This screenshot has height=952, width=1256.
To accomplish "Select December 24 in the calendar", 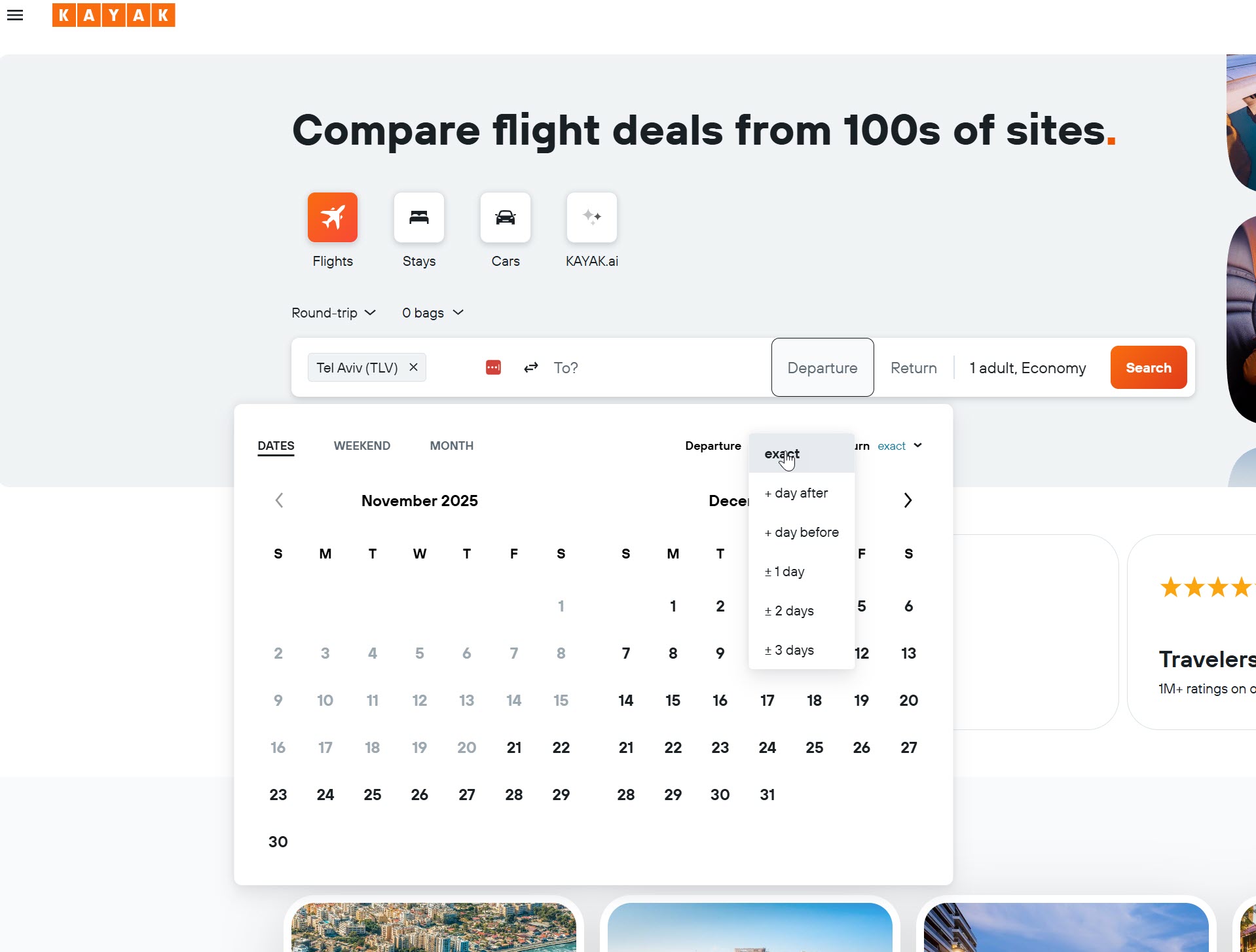I will click(767, 748).
